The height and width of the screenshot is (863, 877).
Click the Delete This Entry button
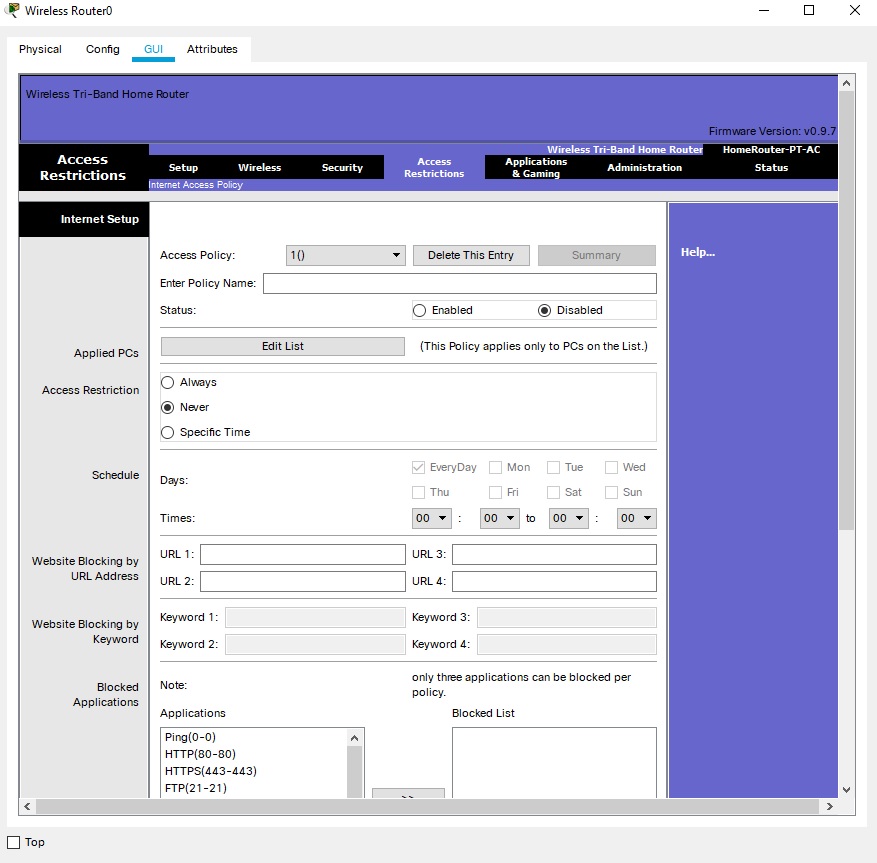click(470, 255)
